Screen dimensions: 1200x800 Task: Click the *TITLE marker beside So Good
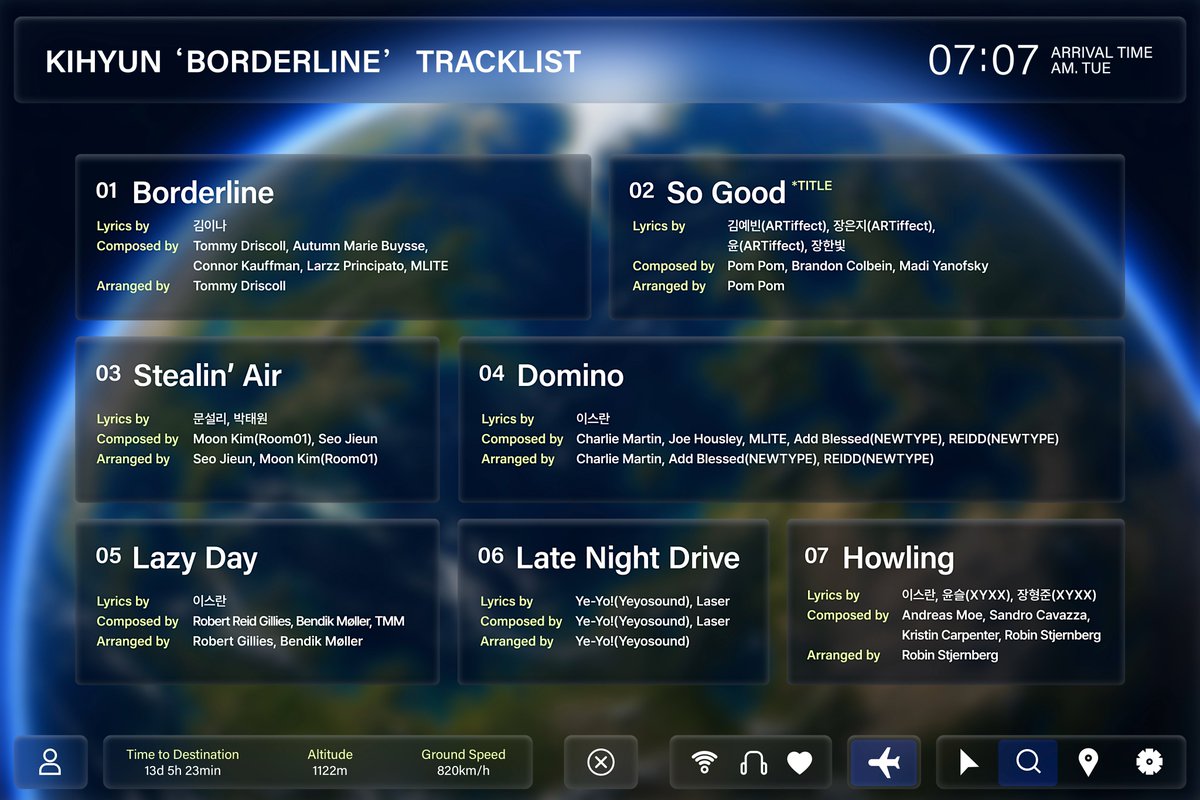tap(811, 186)
